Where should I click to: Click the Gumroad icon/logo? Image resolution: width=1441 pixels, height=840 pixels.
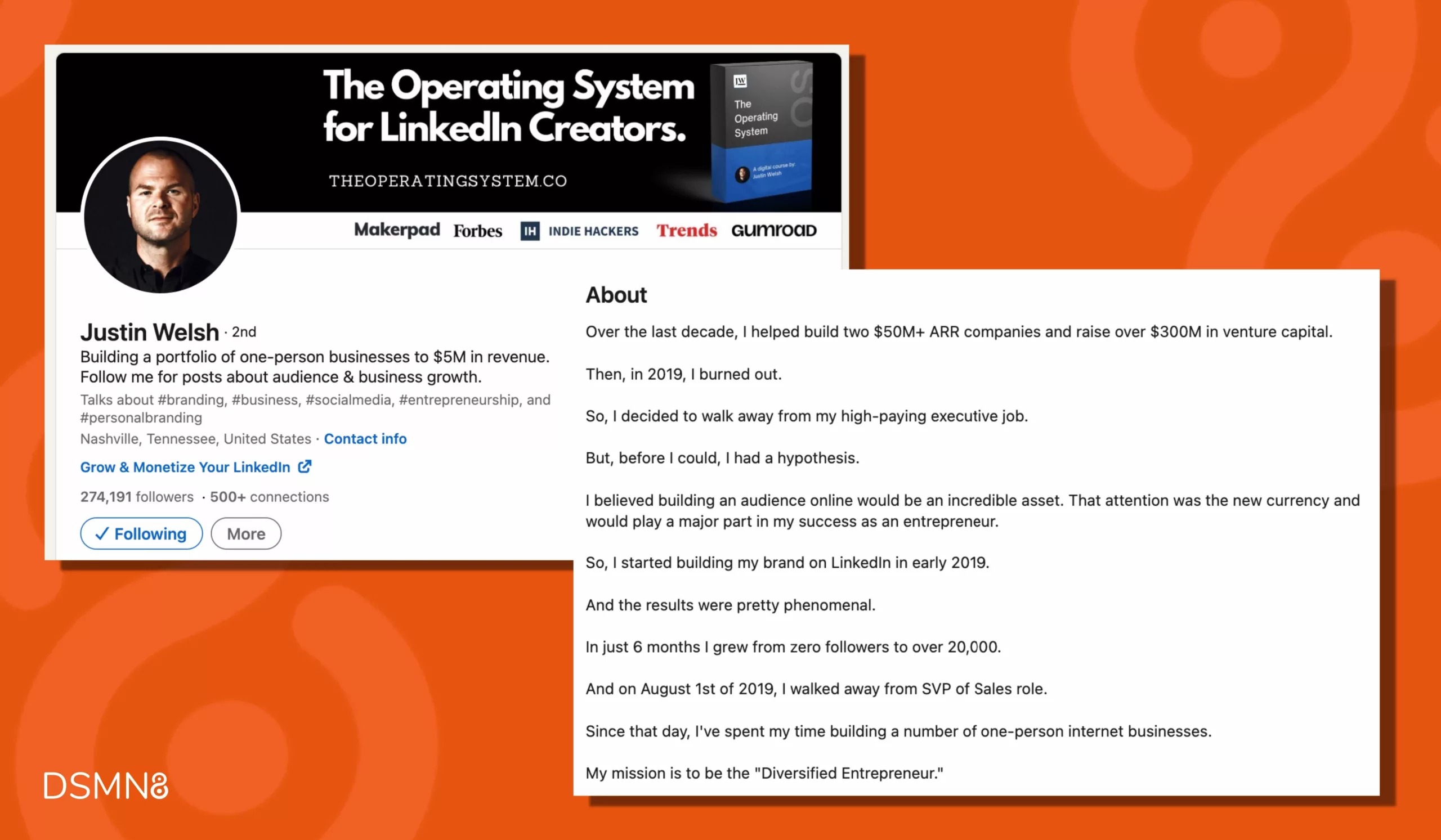775,230
